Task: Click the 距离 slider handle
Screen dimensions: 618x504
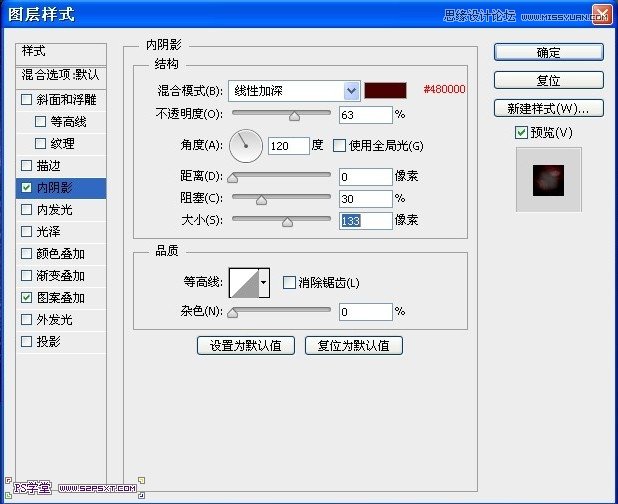Action: pyautogui.click(x=233, y=178)
